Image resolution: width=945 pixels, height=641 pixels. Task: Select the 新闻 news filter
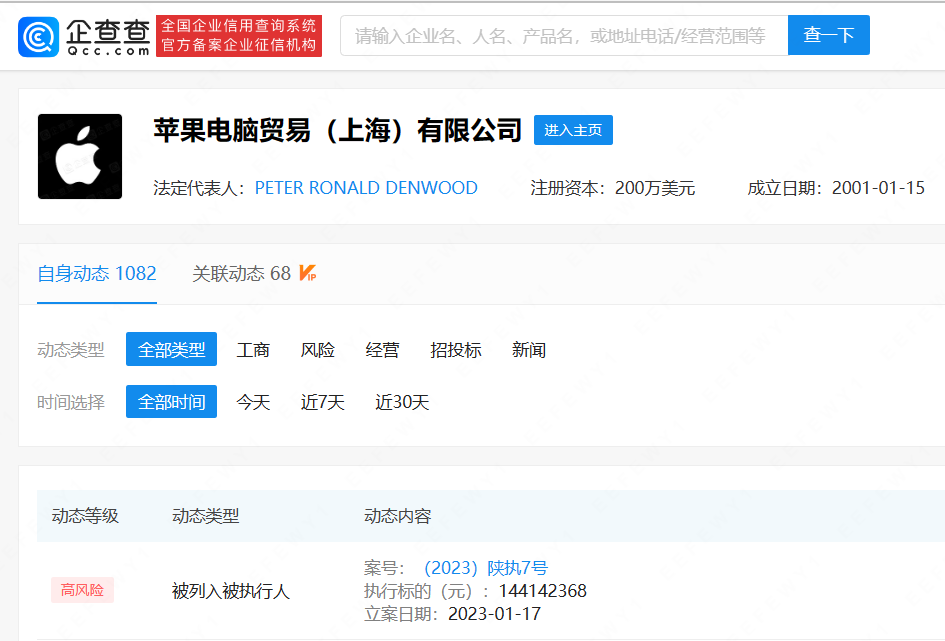pyautogui.click(x=529, y=349)
